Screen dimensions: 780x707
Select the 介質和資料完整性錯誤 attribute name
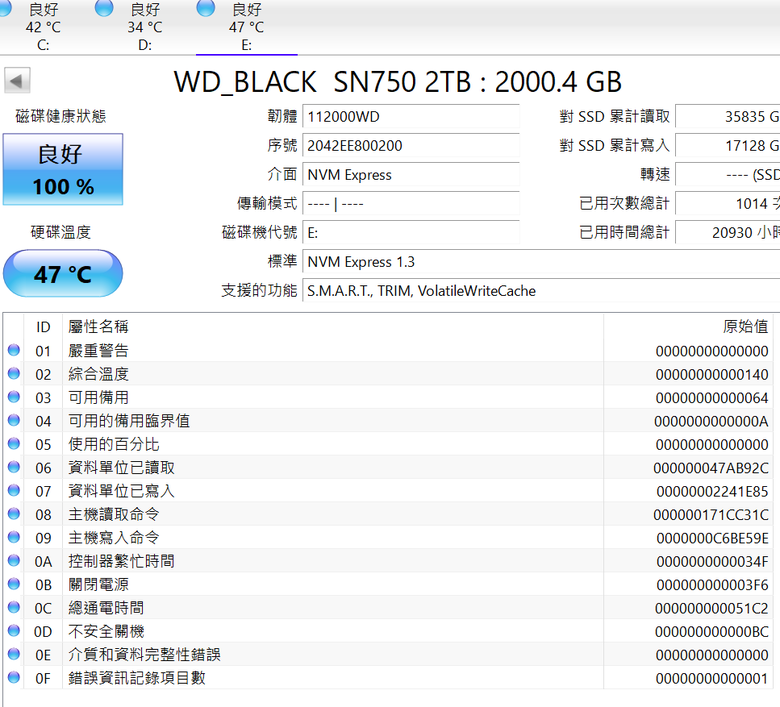tap(144, 655)
